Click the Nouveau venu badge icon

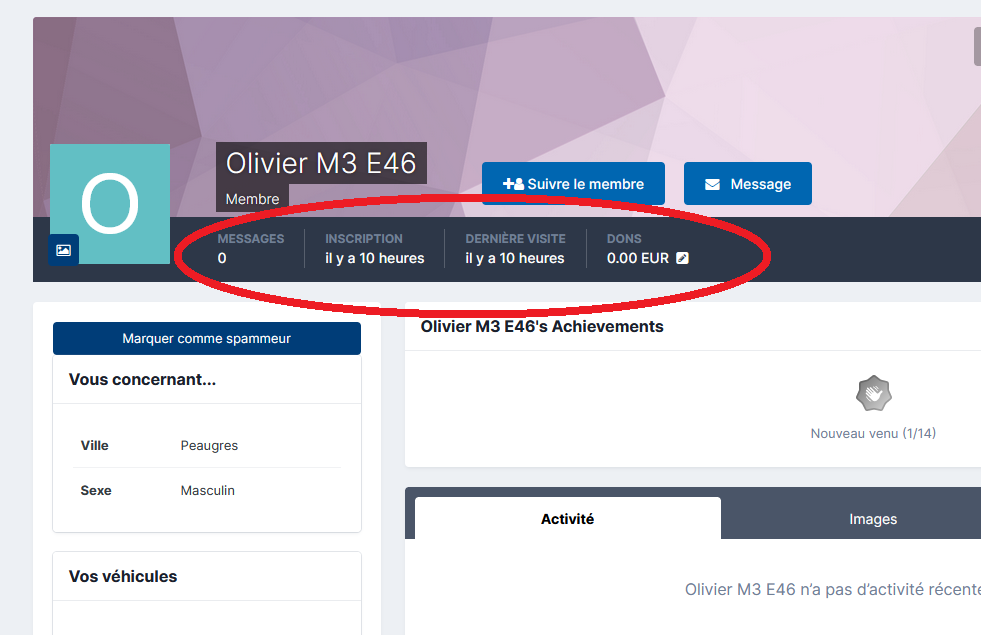[873, 394]
